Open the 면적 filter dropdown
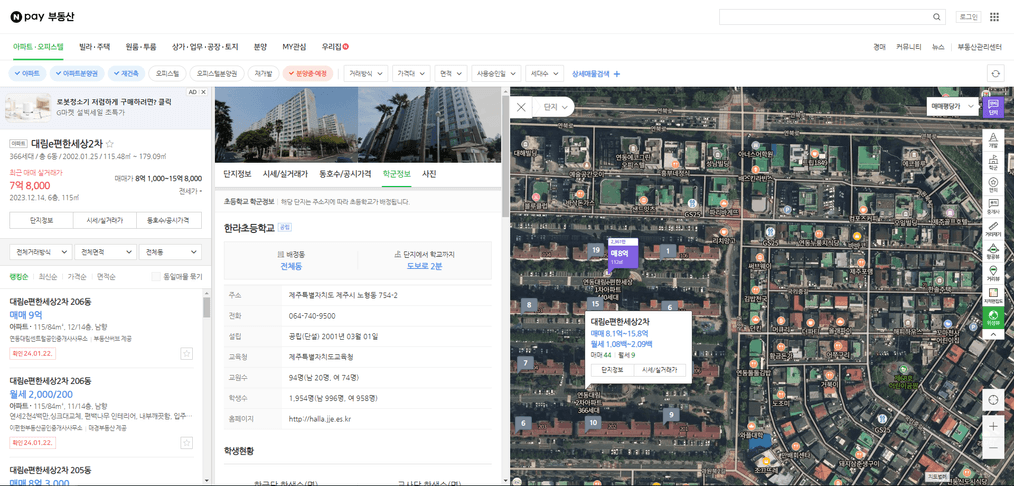This screenshot has width=1014, height=486. (x=451, y=74)
